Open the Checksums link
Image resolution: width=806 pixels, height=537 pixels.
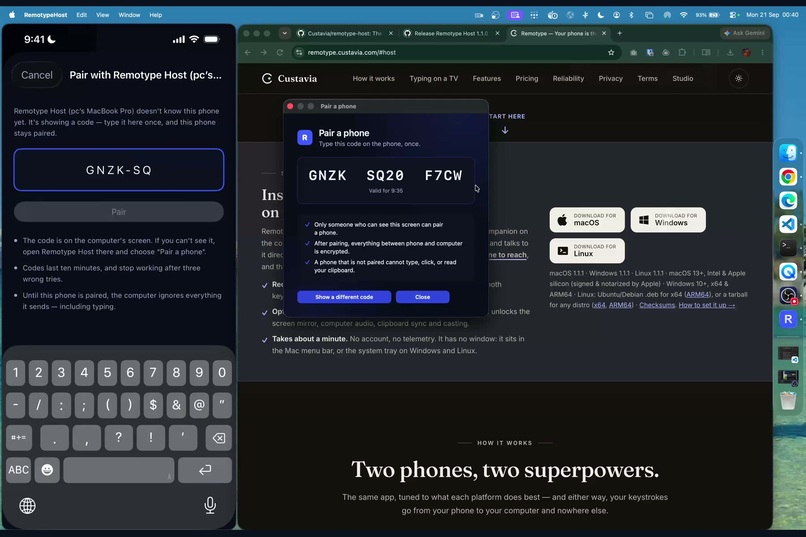657,305
